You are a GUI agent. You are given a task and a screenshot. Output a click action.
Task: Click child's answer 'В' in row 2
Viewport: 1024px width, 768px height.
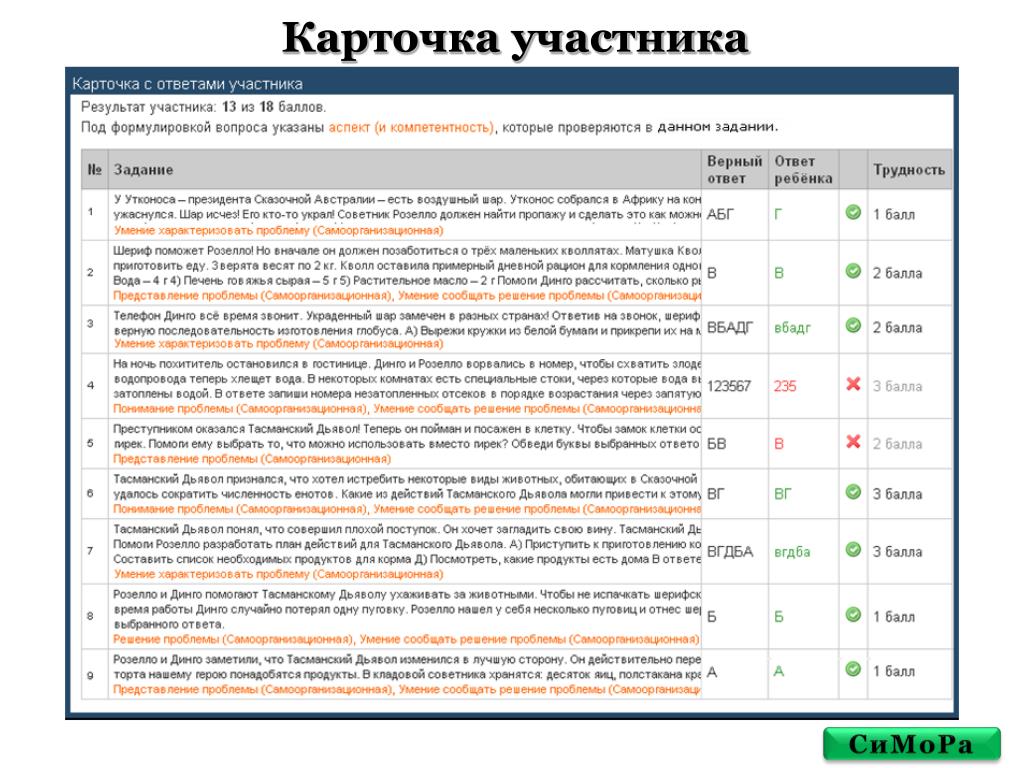(778, 273)
